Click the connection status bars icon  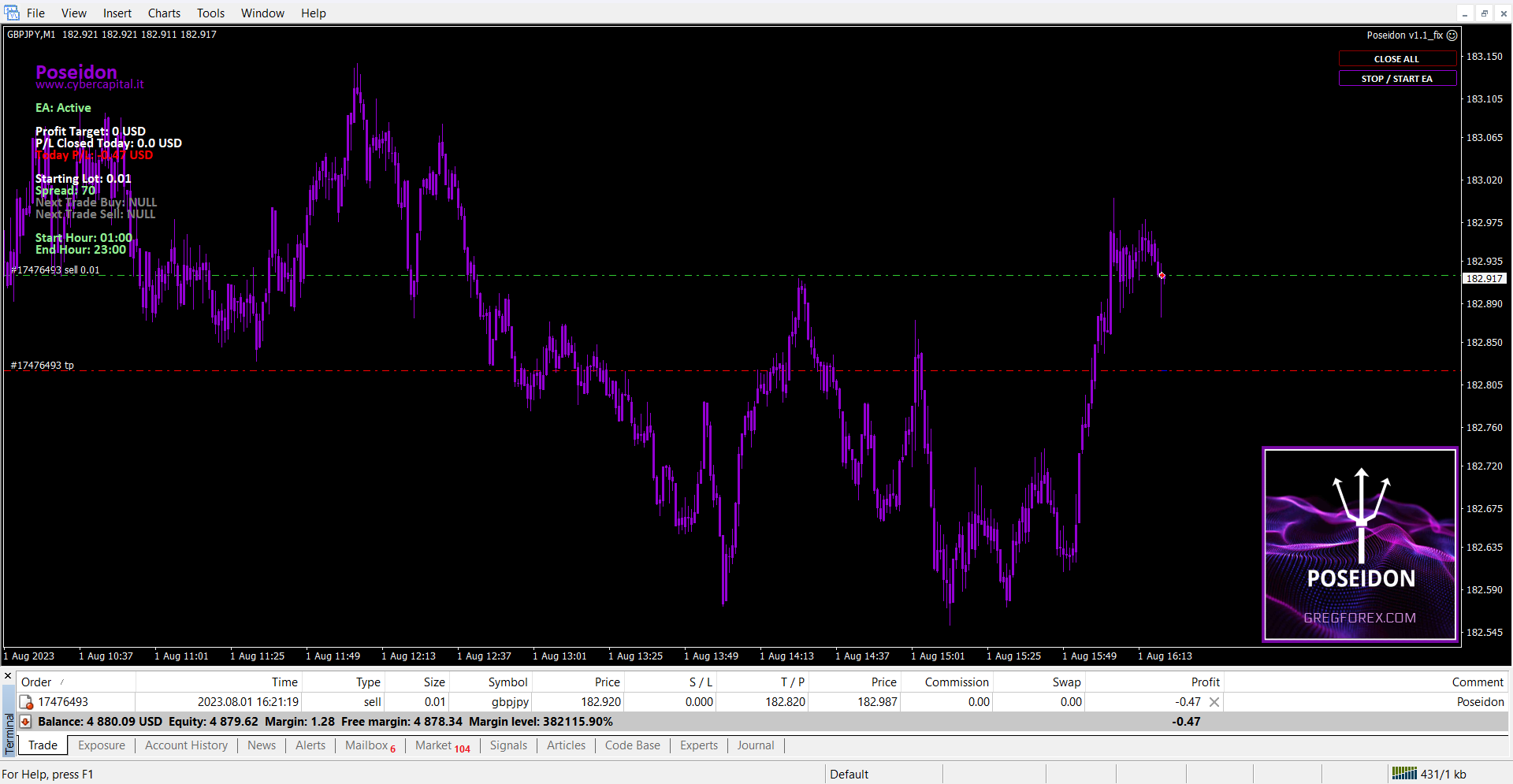coord(1403,774)
